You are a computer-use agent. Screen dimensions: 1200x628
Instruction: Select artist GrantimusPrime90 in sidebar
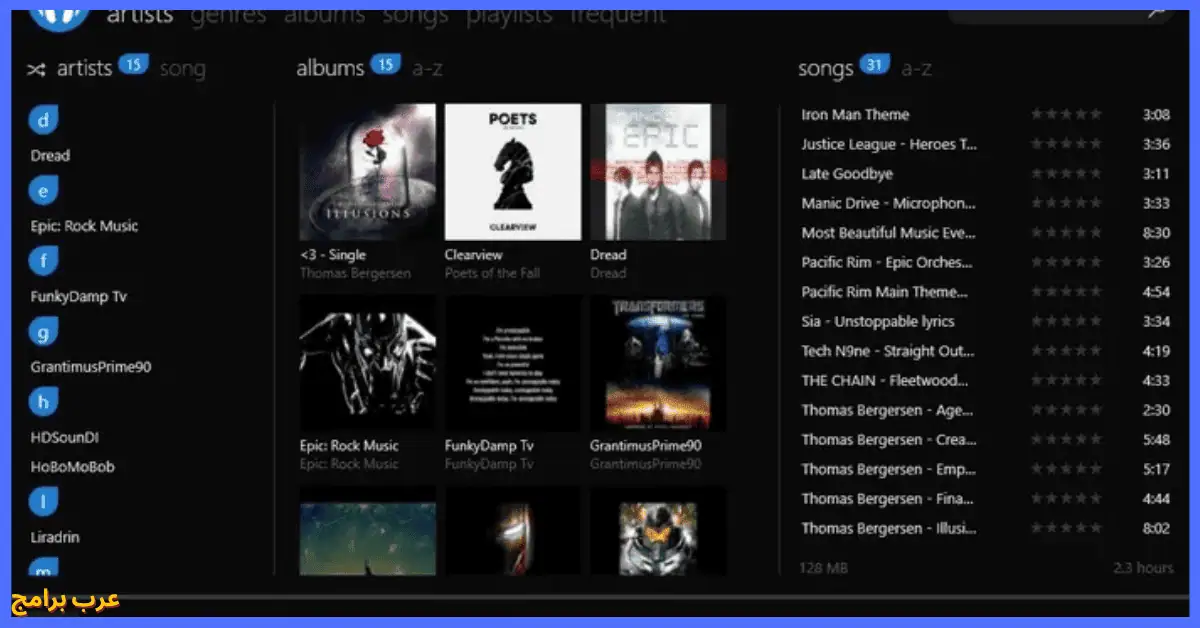click(x=91, y=367)
